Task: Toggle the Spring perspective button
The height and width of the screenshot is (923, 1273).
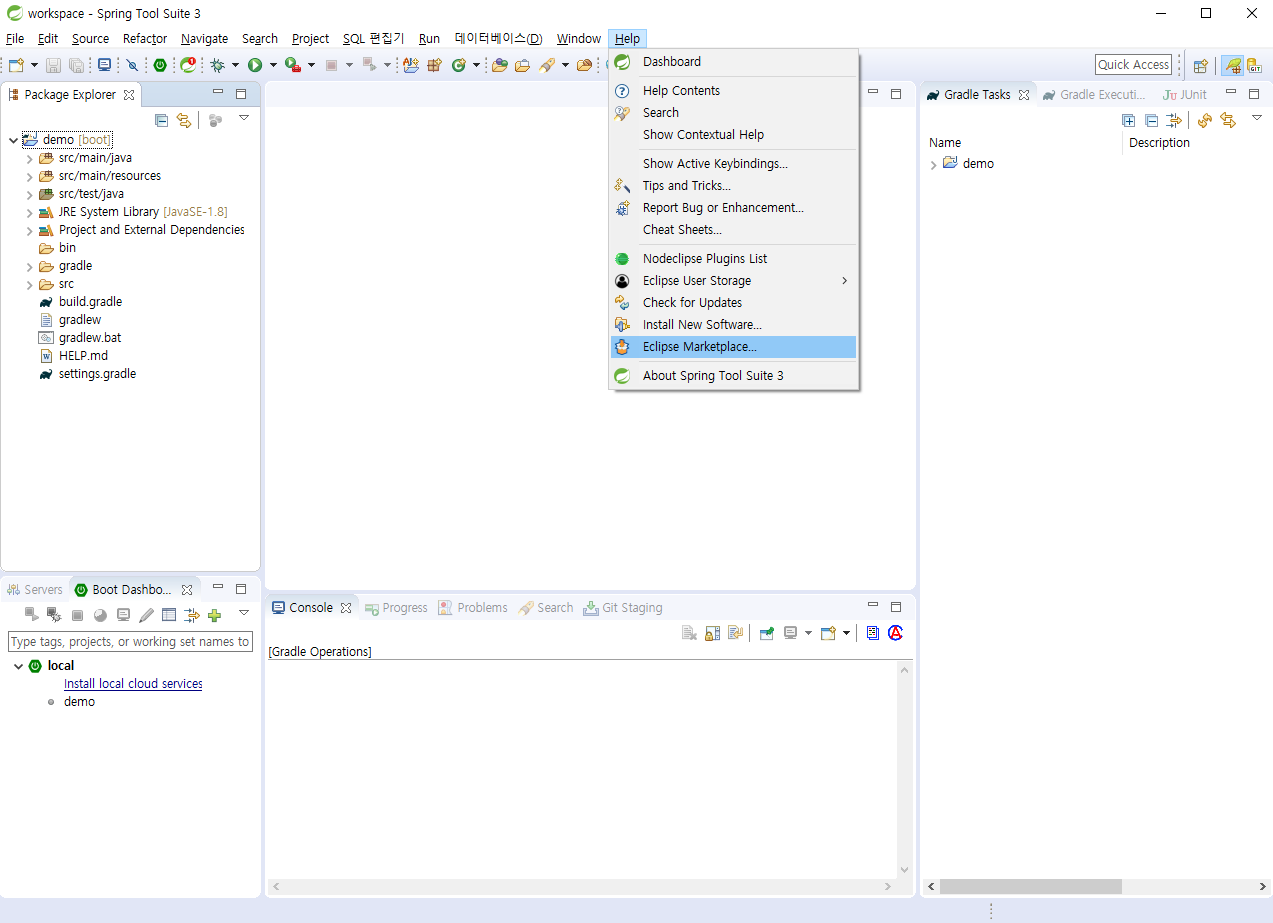Action: click(x=1232, y=65)
